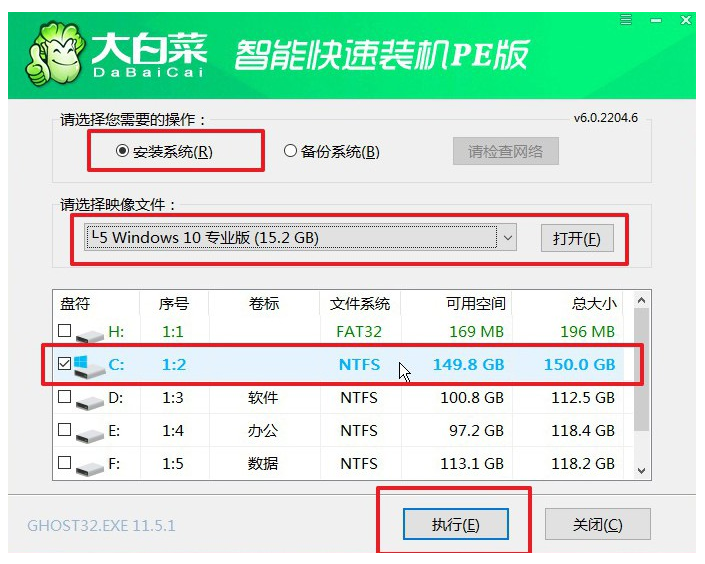Click the 97.2 GB free space cell
Image resolution: width=705 pixels, height=564 pixels.
coord(477,430)
